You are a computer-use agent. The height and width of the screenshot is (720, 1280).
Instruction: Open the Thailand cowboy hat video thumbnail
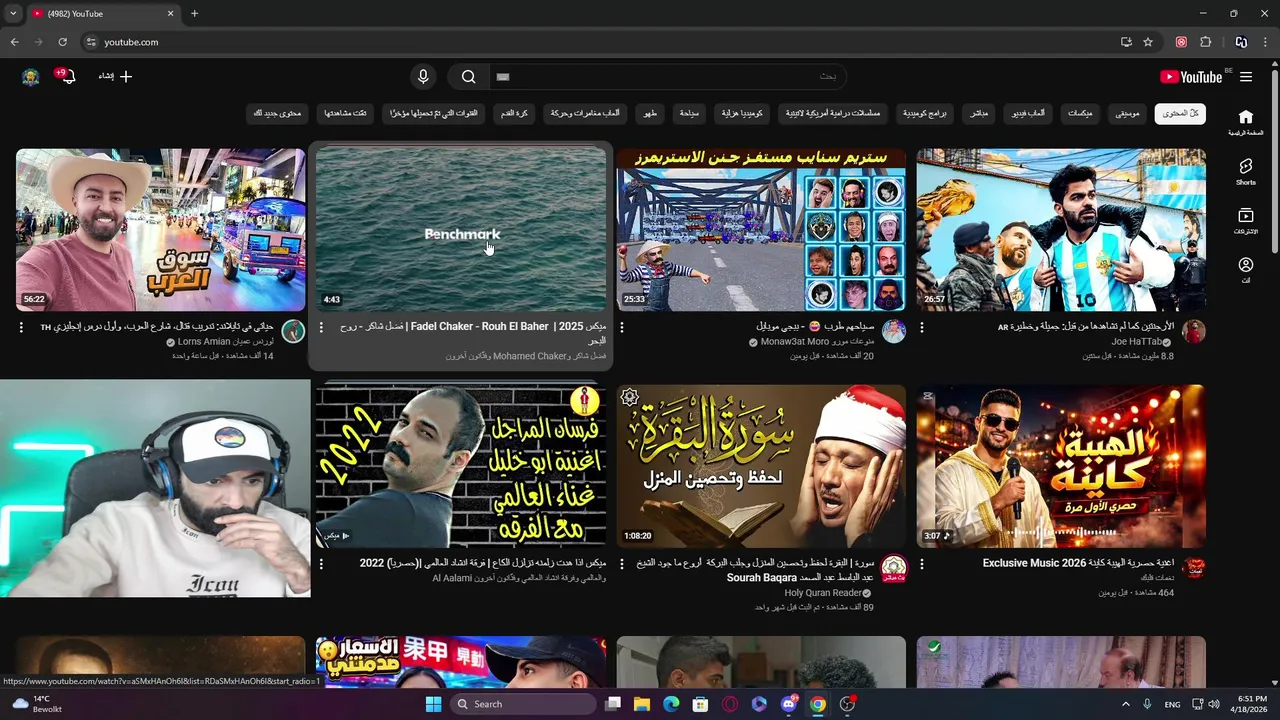[x=161, y=230]
